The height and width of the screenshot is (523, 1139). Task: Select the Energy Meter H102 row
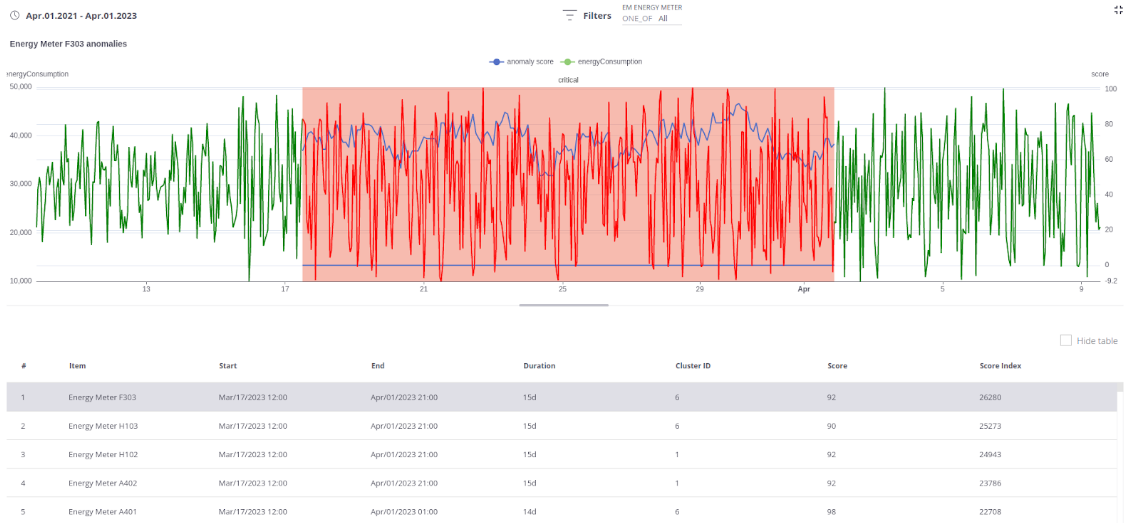(x=562, y=454)
